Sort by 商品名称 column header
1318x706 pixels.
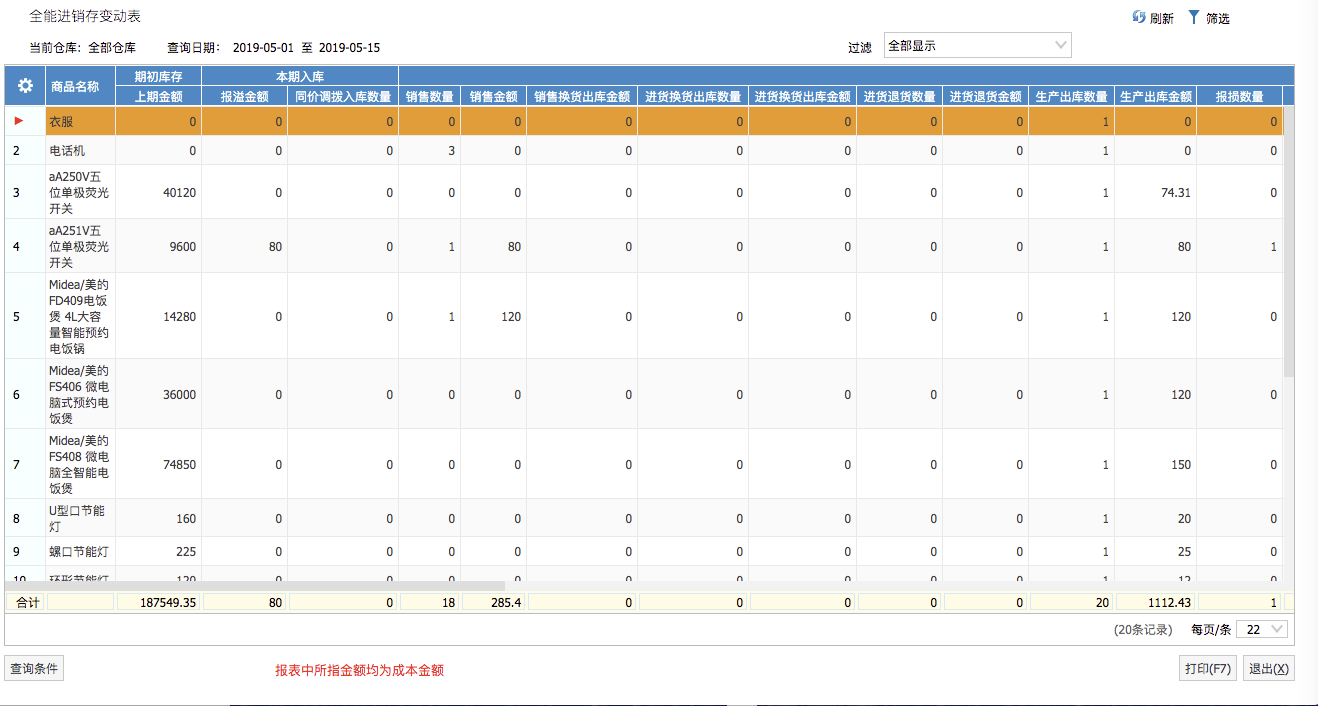80,86
